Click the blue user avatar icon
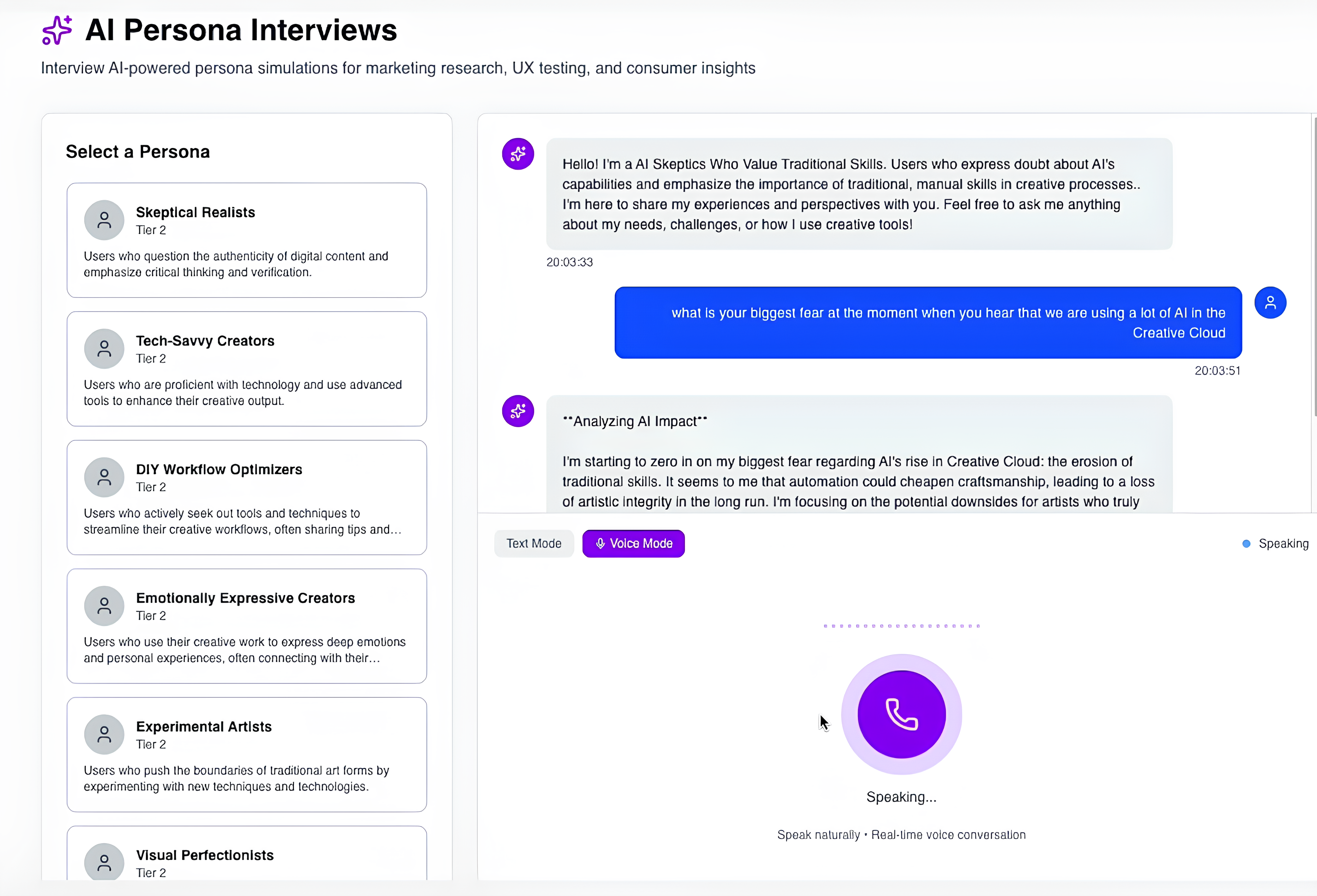This screenshot has width=1317, height=896. coord(1270,303)
